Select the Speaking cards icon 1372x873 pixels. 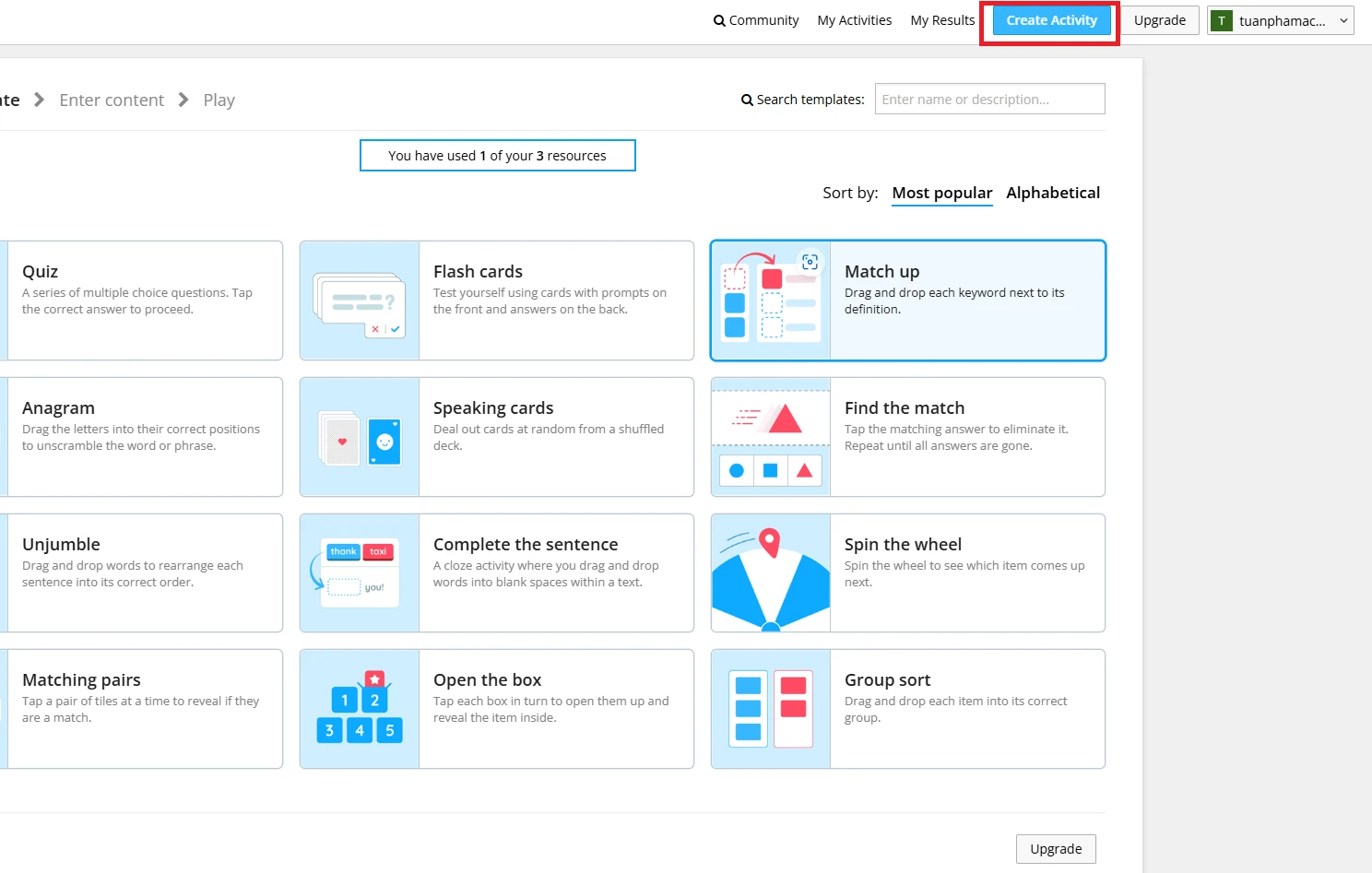(360, 438)
